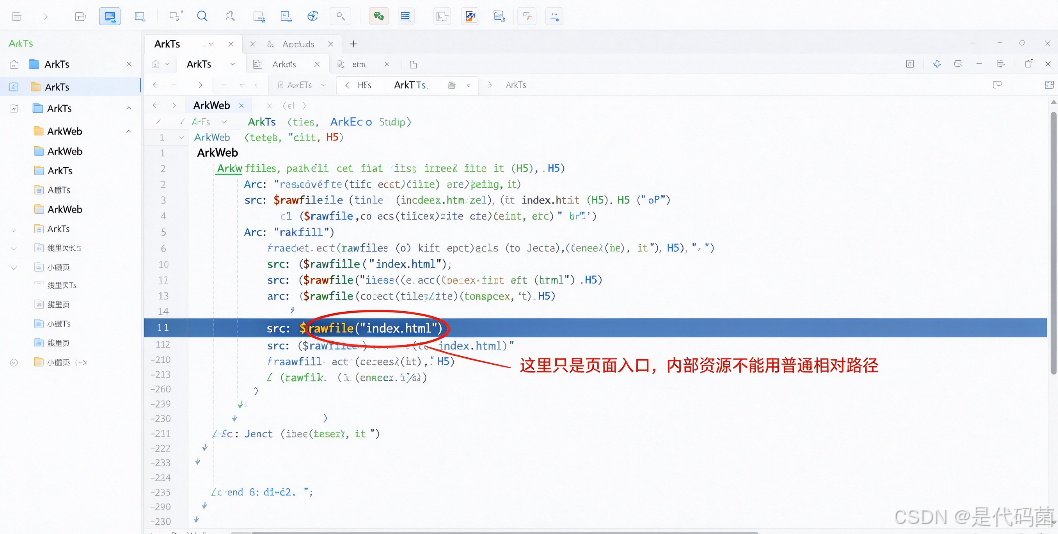Click back arrow in the navigation row
The height and width of the screenshot is (534, 1058).
click(x=156, y=85)
